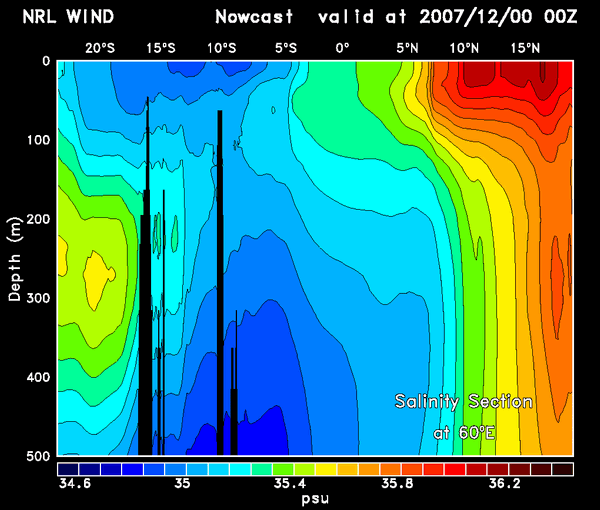Click the 5°S latitude label

[285, 48]
